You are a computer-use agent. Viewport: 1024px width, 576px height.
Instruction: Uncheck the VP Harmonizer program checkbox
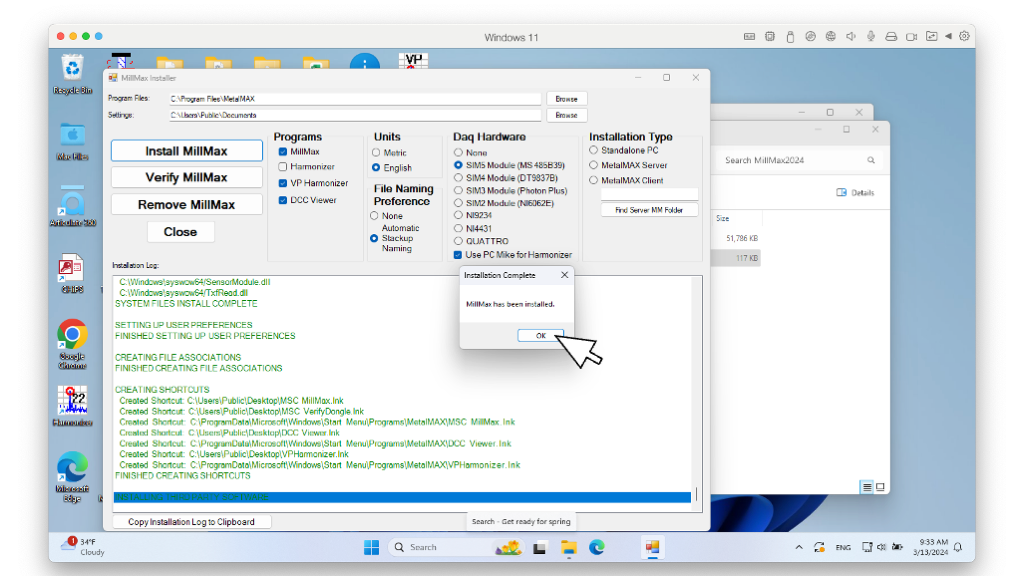coord(283,183)
